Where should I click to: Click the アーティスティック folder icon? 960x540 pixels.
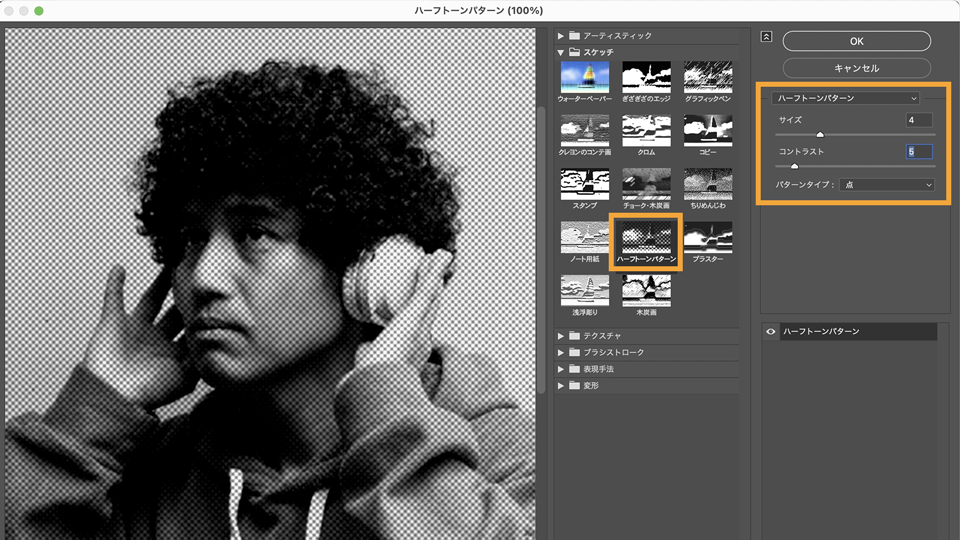click(574, 36)
